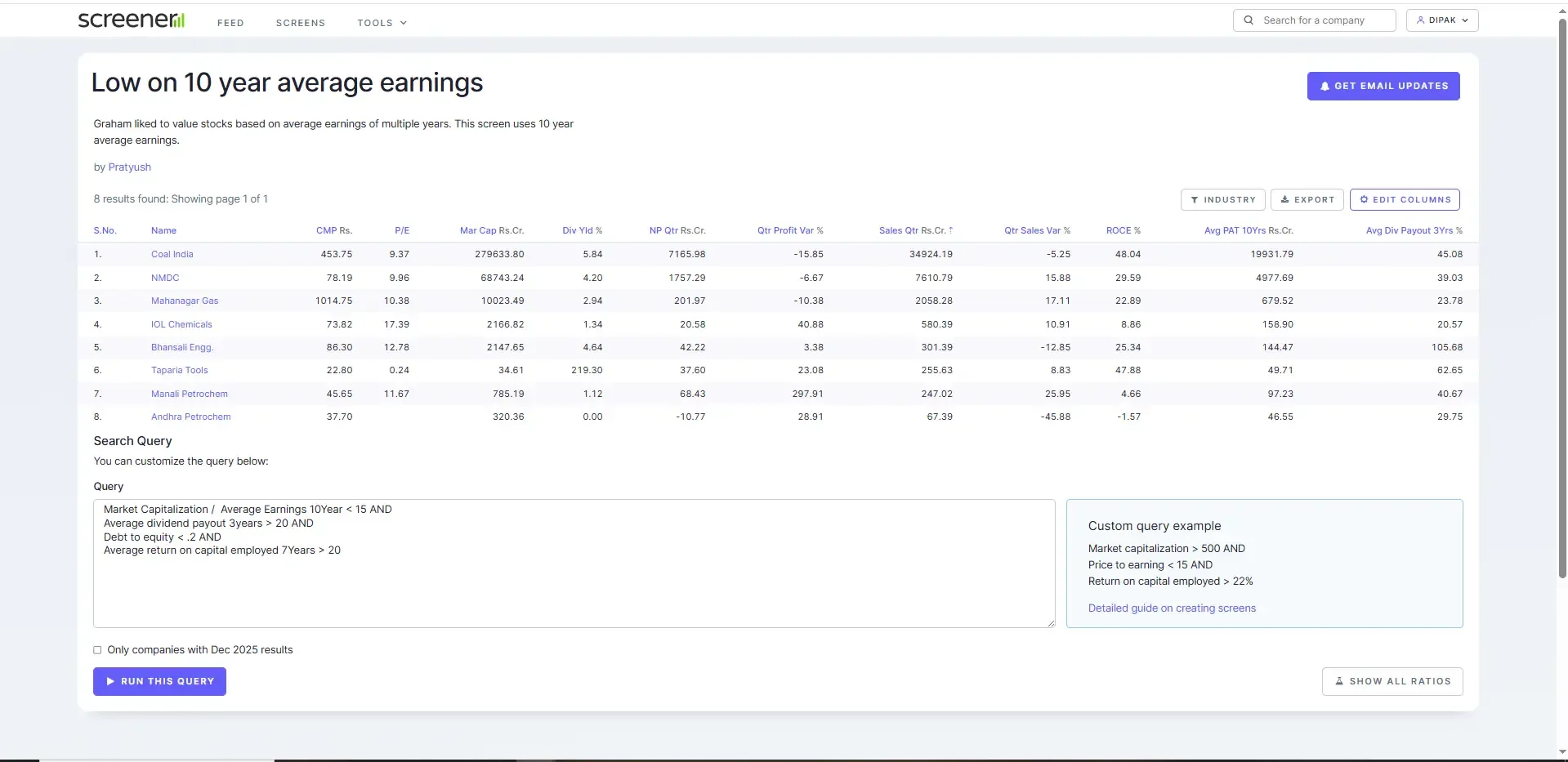Screen dimensions: 1568x762
Task: Click the search magnifier icon
Action: pos(1249,20)
